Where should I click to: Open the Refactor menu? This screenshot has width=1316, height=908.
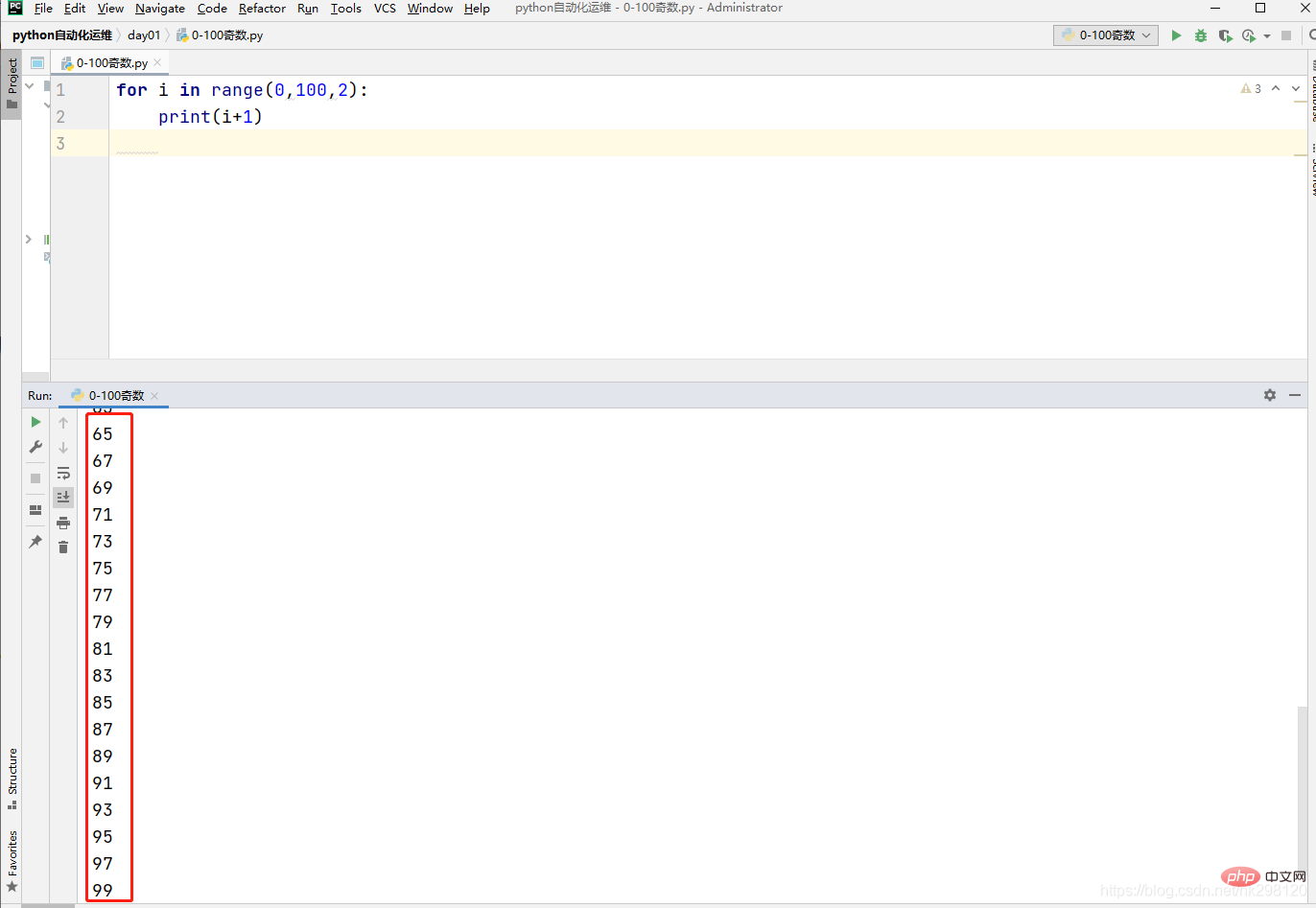tap(262, 9)
